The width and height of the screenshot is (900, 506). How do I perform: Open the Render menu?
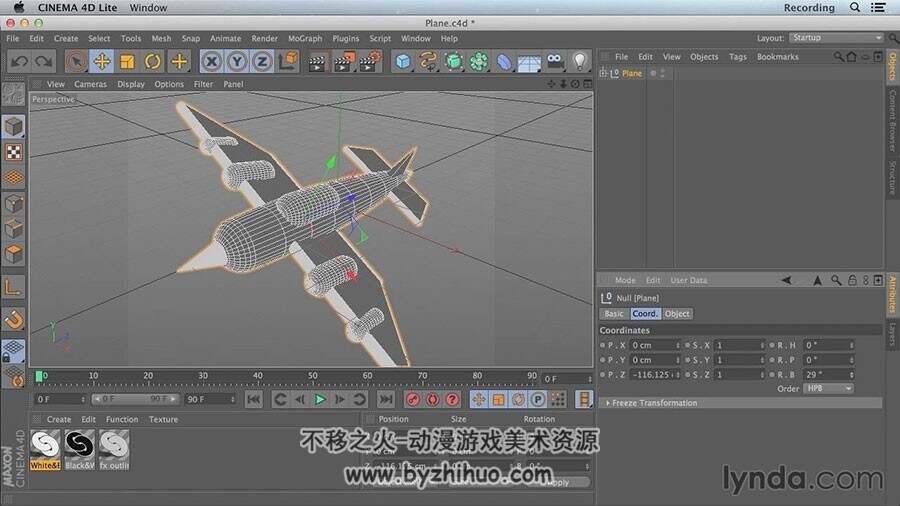coord(265,38)
